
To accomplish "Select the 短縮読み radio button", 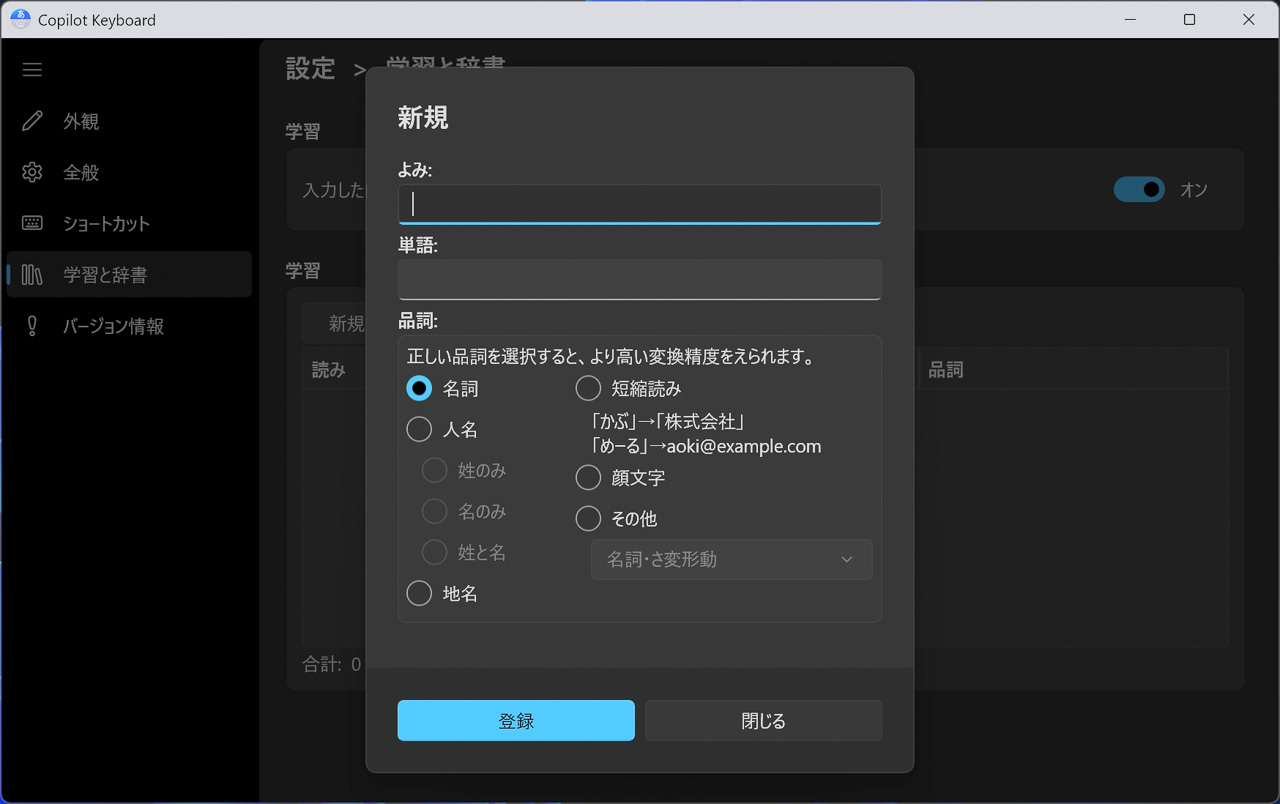I will 588,388.
